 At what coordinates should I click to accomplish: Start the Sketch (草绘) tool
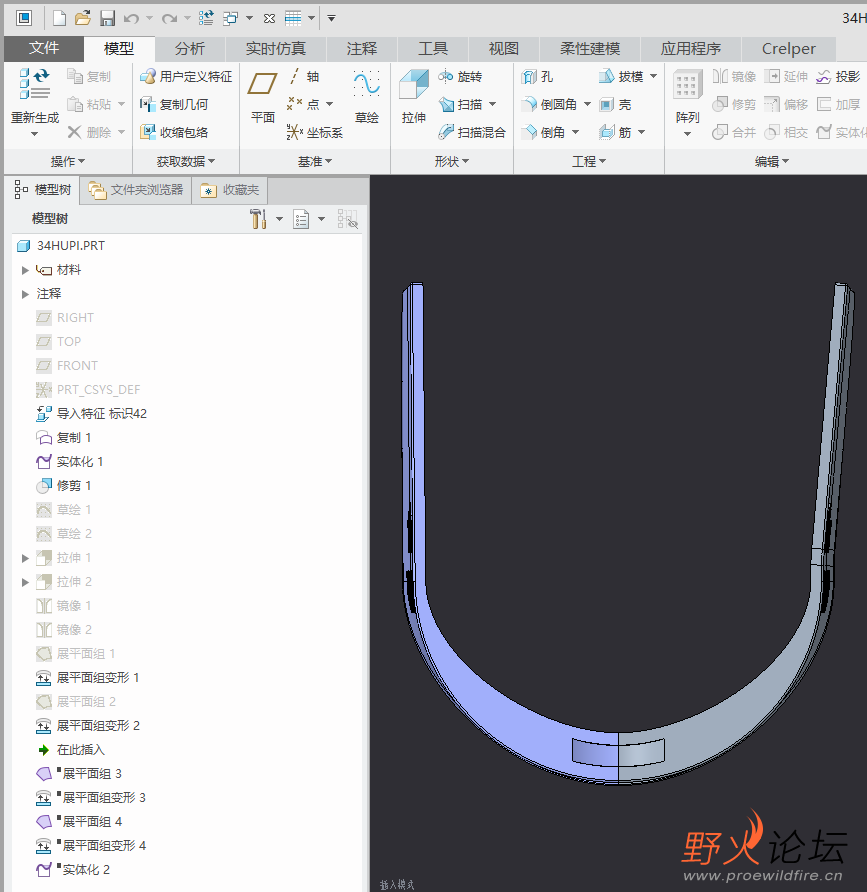[366, 96]
